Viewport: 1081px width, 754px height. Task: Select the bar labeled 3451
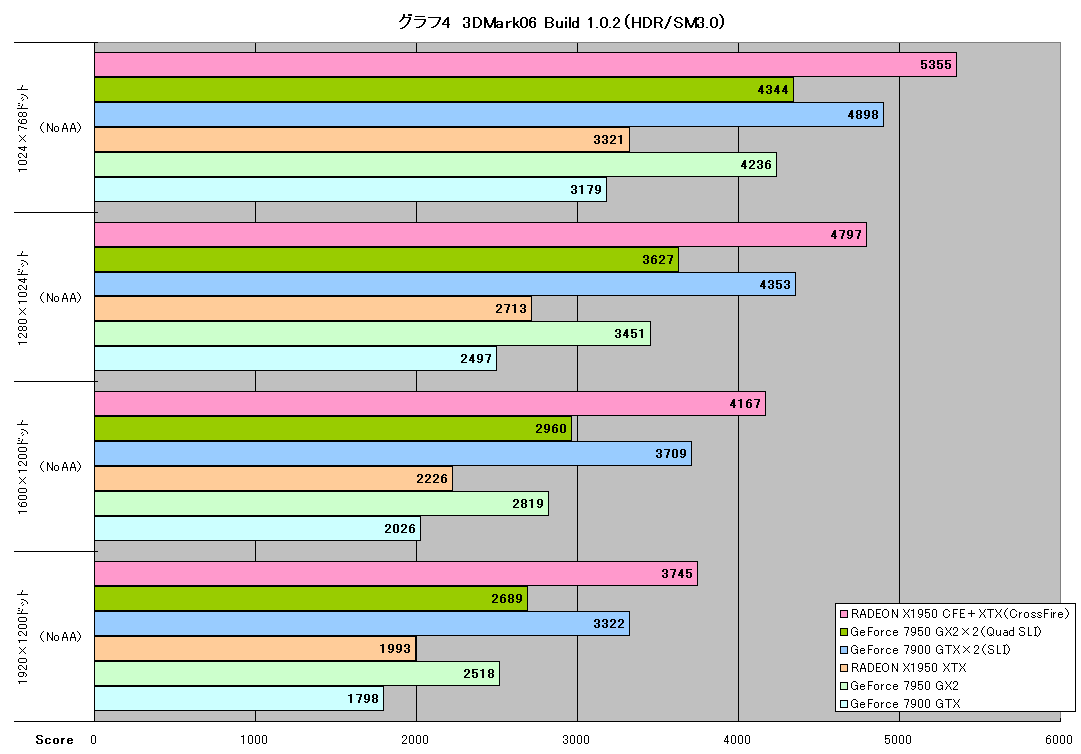pyautogui.click(x=372, y=334)
